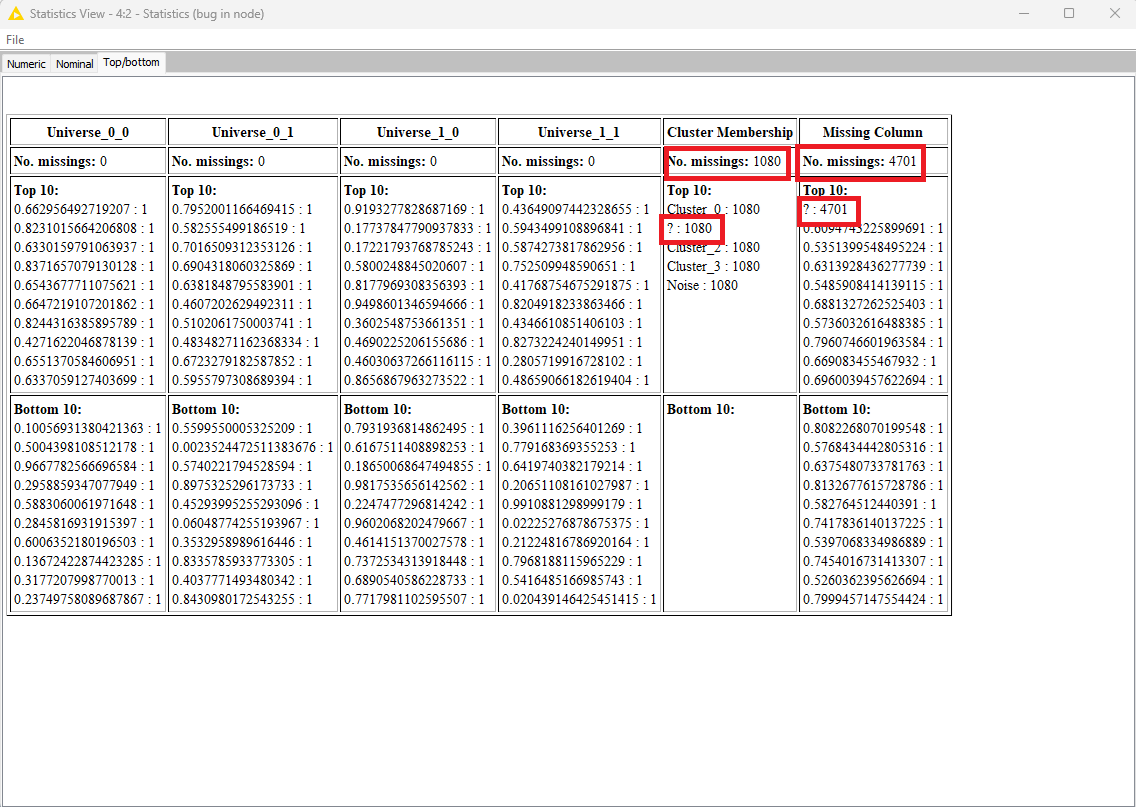Click the Universe_1_0 column header
The height and width of the screenshot is (807, 1136).
pos(418,132)
